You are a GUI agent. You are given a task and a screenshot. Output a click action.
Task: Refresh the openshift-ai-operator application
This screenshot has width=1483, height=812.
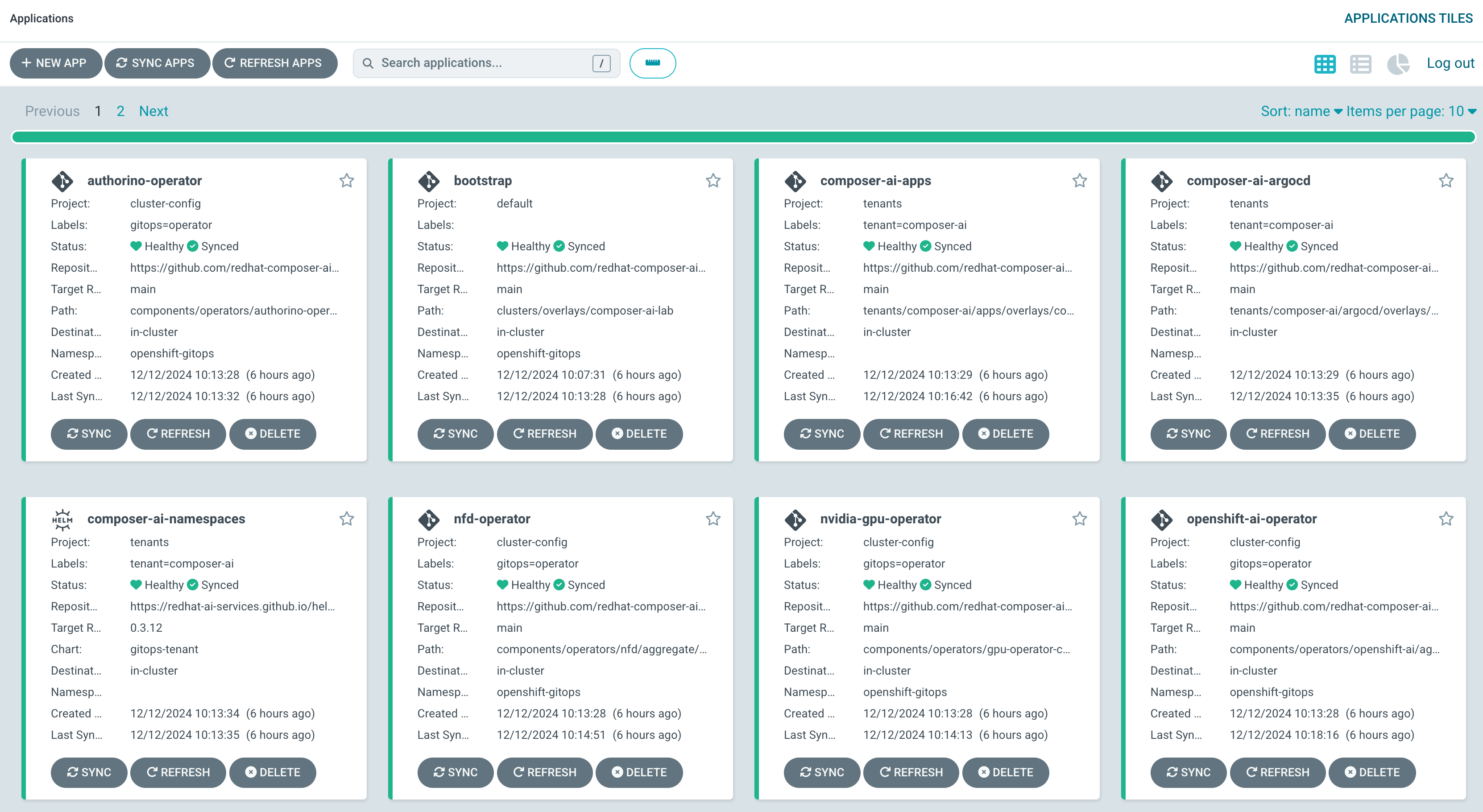click(1277, 772)
